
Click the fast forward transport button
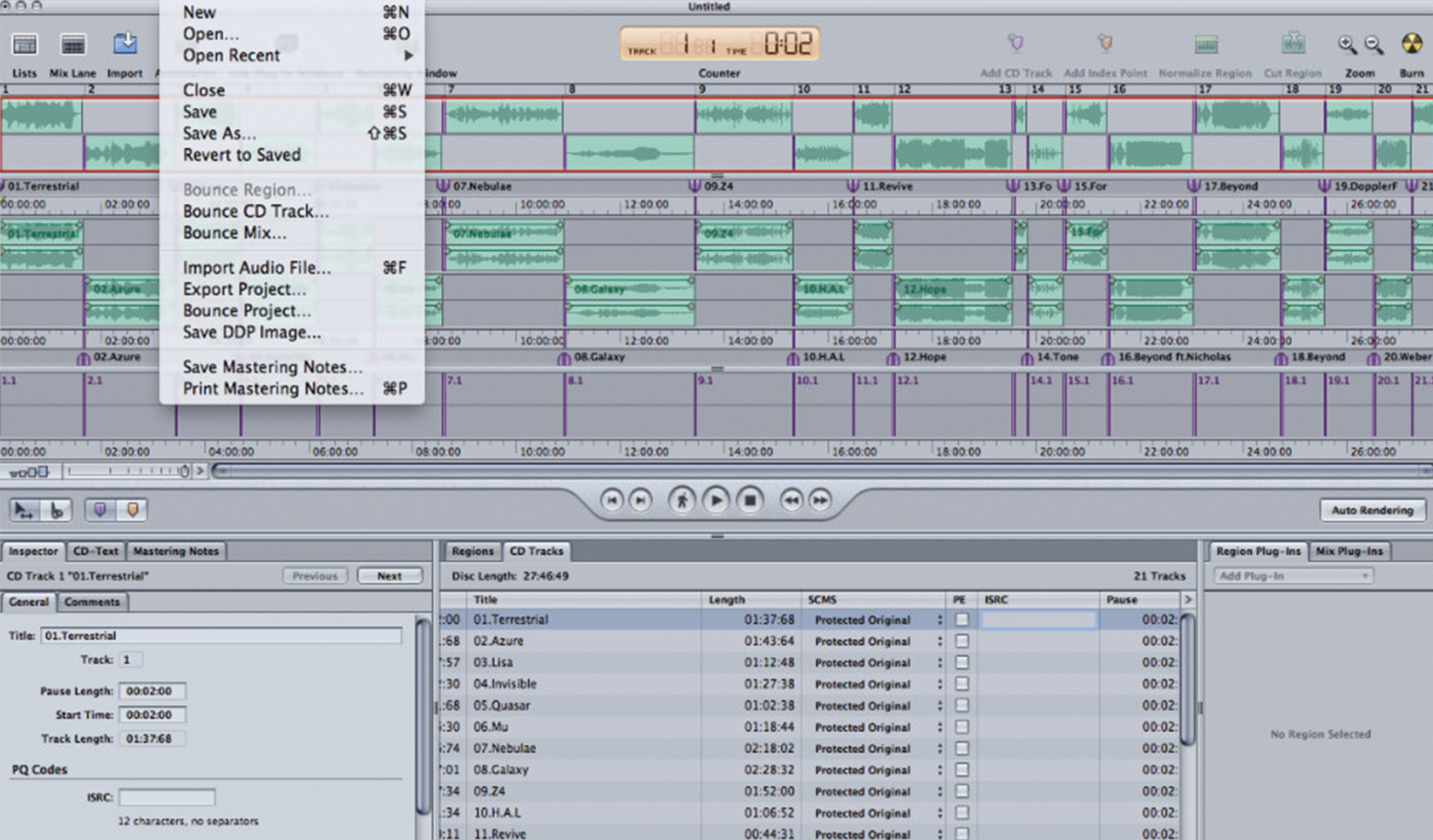pyautogui.click(x=820, y=500)
